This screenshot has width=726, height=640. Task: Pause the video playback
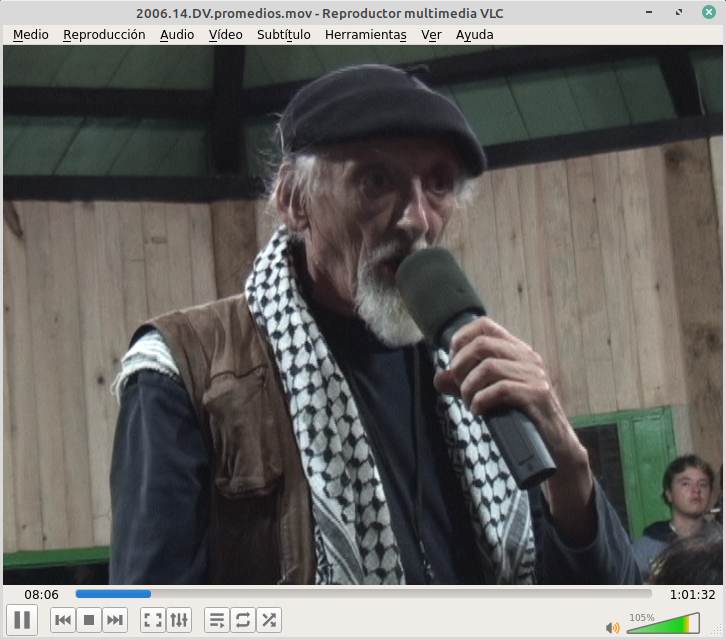coord(22,620)
